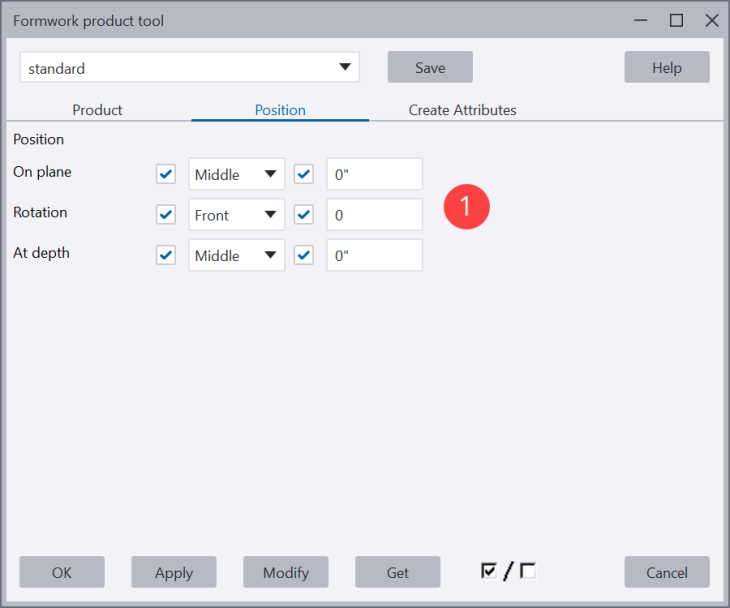The height and width of the screenshot is (608, 730).
Task: Cancel the dialog
Action: [x=666, y=572]
